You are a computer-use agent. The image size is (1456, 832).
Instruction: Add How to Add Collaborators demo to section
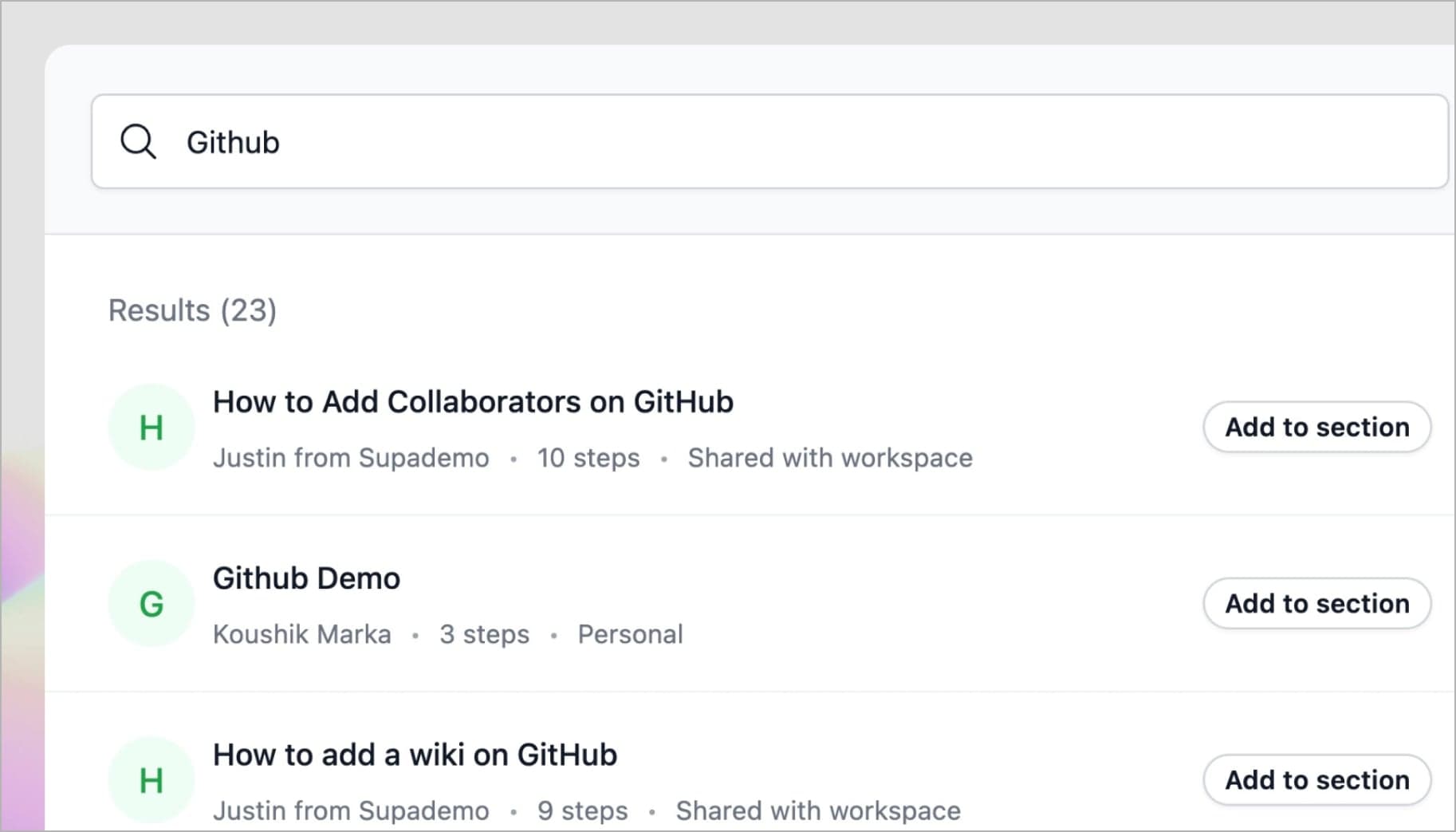pyautogui.click(x=1316, y=427)
